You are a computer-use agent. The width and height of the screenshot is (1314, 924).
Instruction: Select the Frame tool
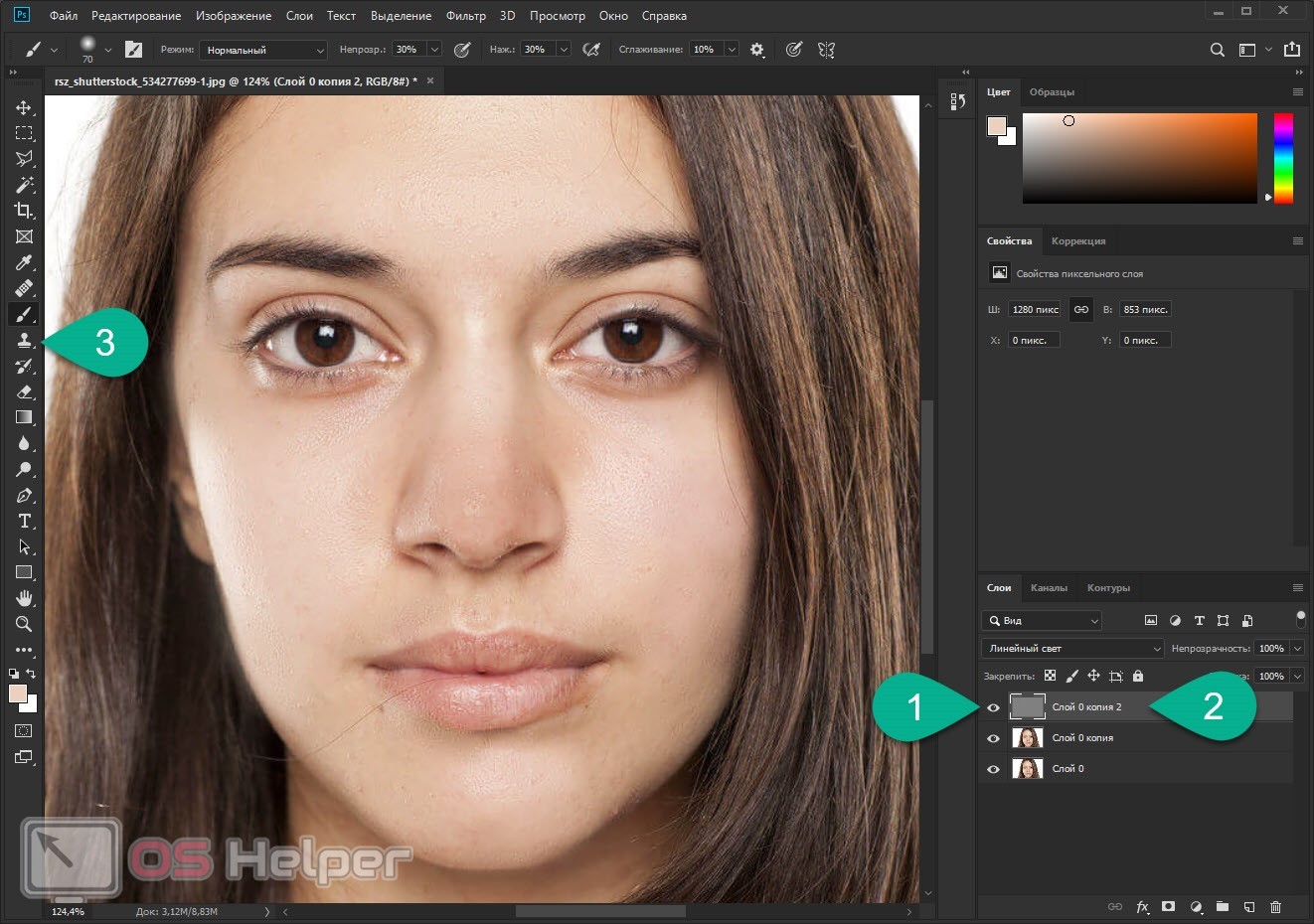point(24,236)
